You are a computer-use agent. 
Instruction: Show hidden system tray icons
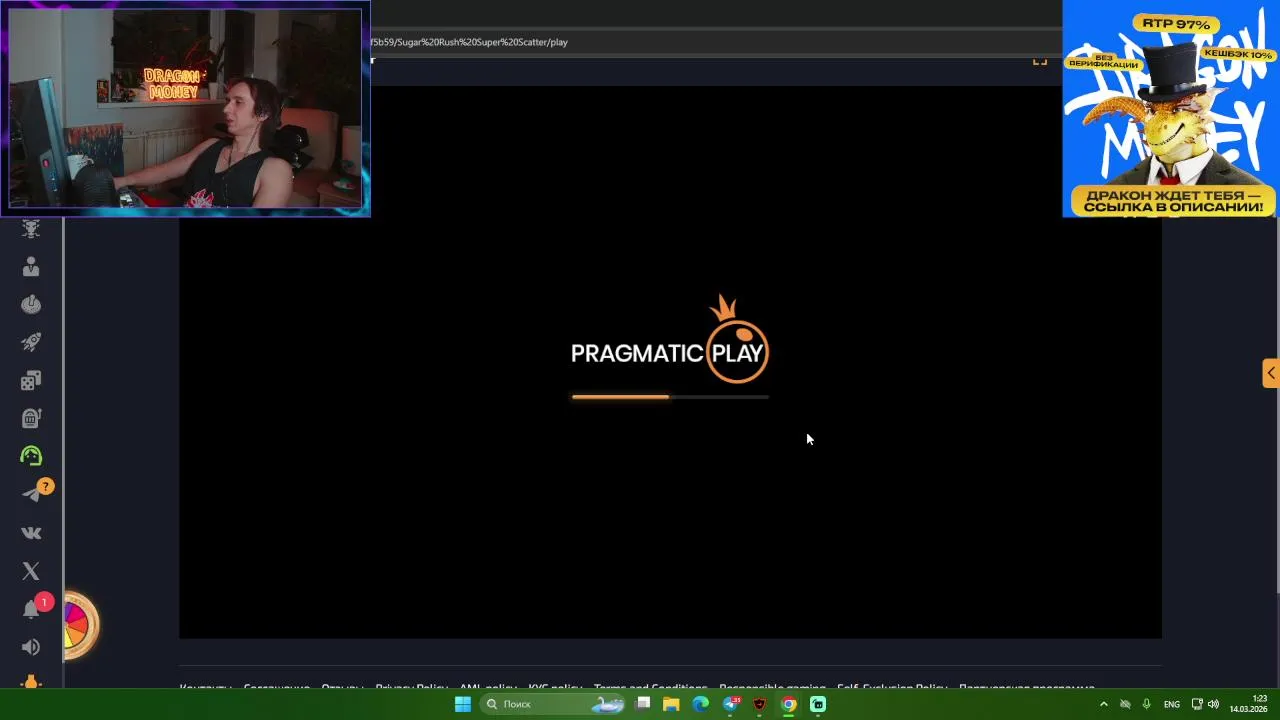click(x=1103, y=704)
